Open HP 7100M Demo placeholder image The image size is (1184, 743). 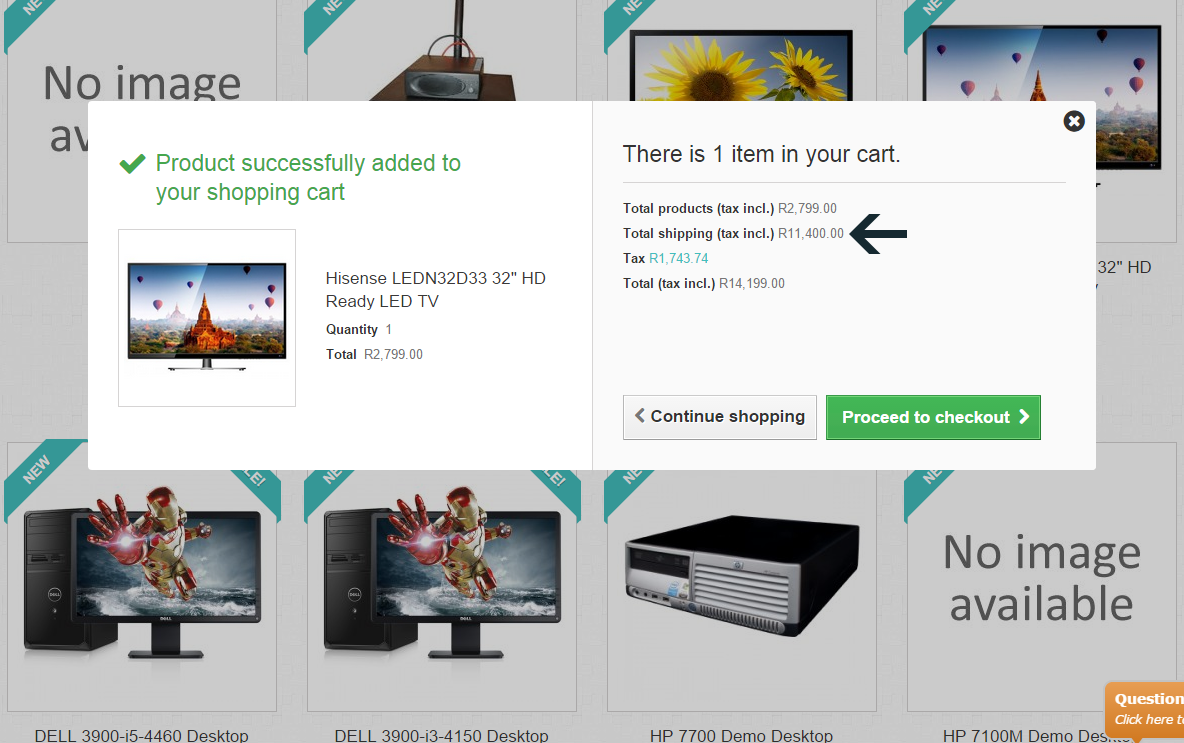(1041, 578)
